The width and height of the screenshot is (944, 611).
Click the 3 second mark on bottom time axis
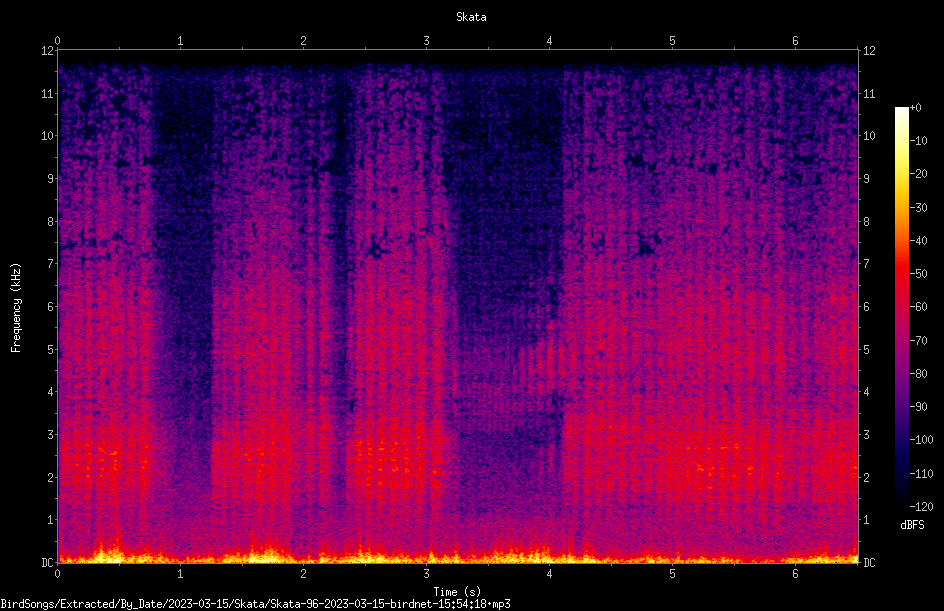click(426, 574)
